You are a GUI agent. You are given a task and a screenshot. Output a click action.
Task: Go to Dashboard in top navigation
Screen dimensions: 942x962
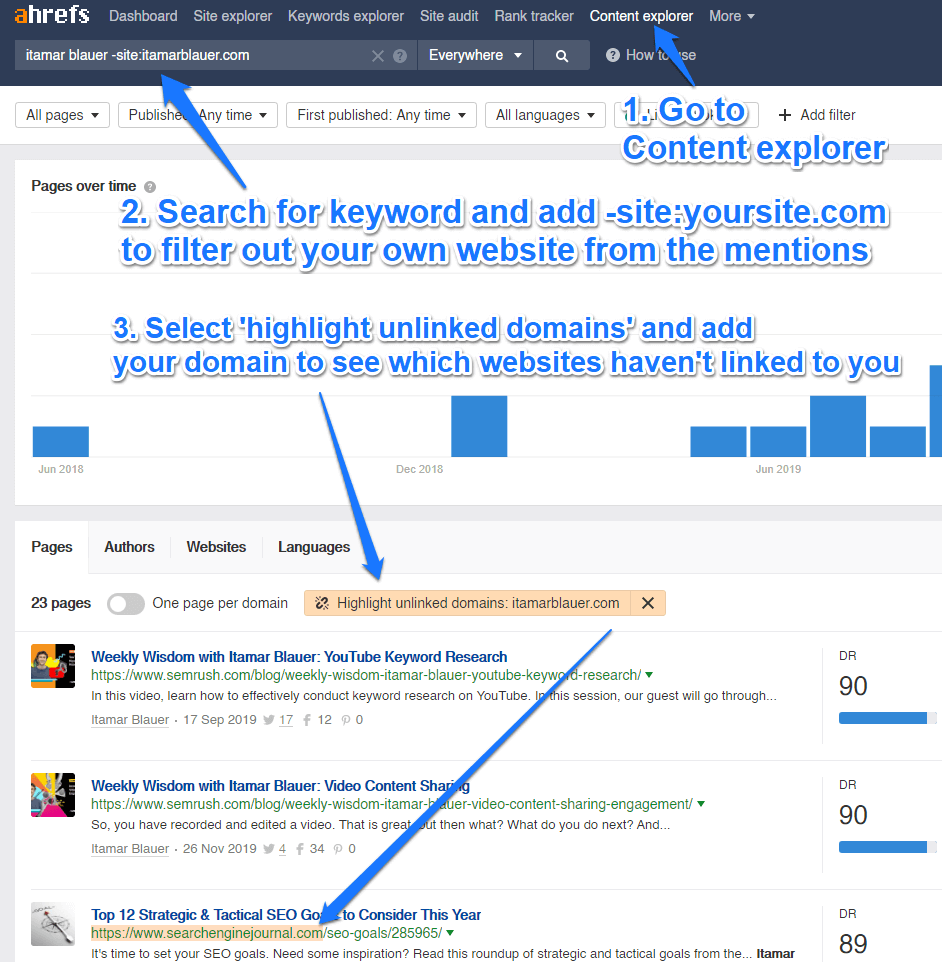point(143,16)
